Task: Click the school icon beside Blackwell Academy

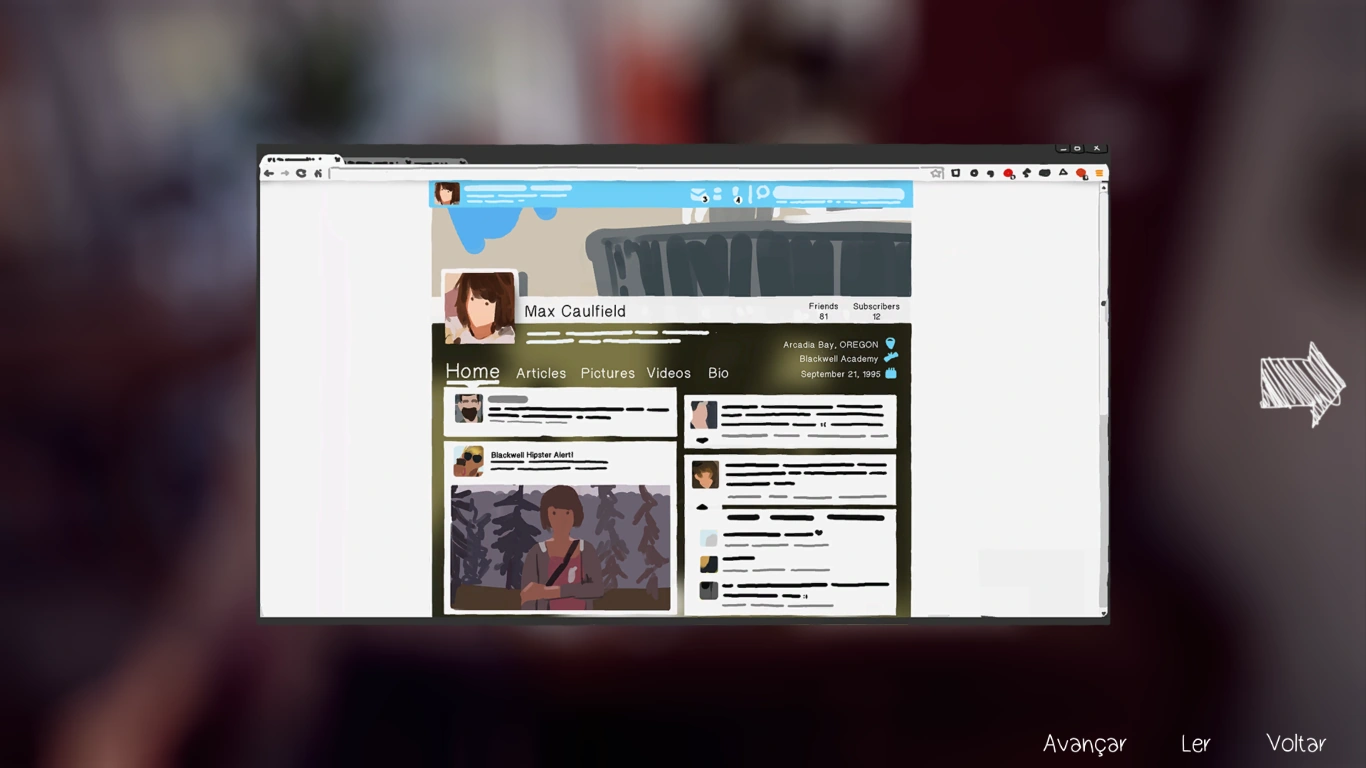Action: click(891, 358)
